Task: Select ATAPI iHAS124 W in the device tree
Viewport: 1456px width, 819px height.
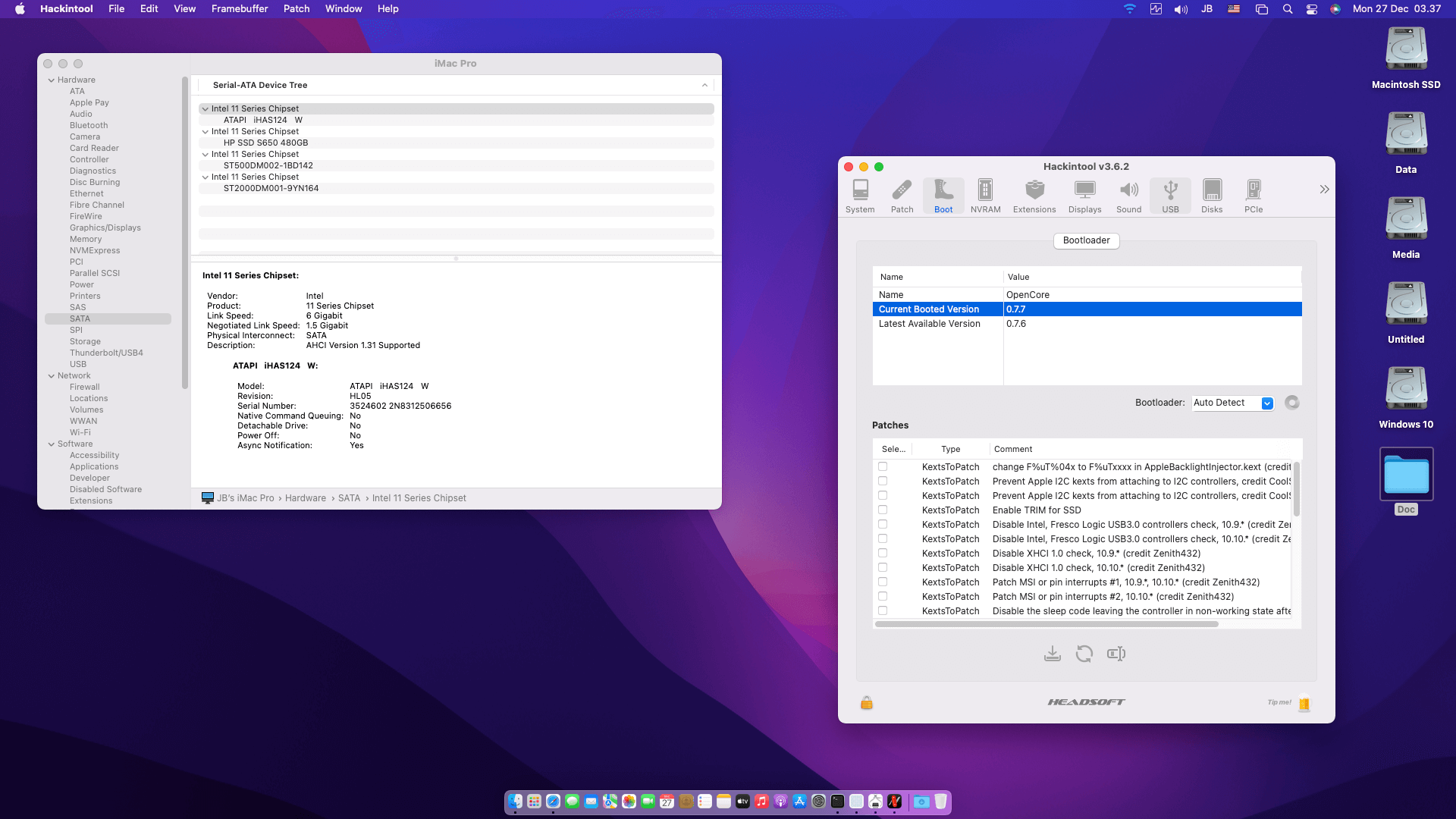Action: click(457, 121)
